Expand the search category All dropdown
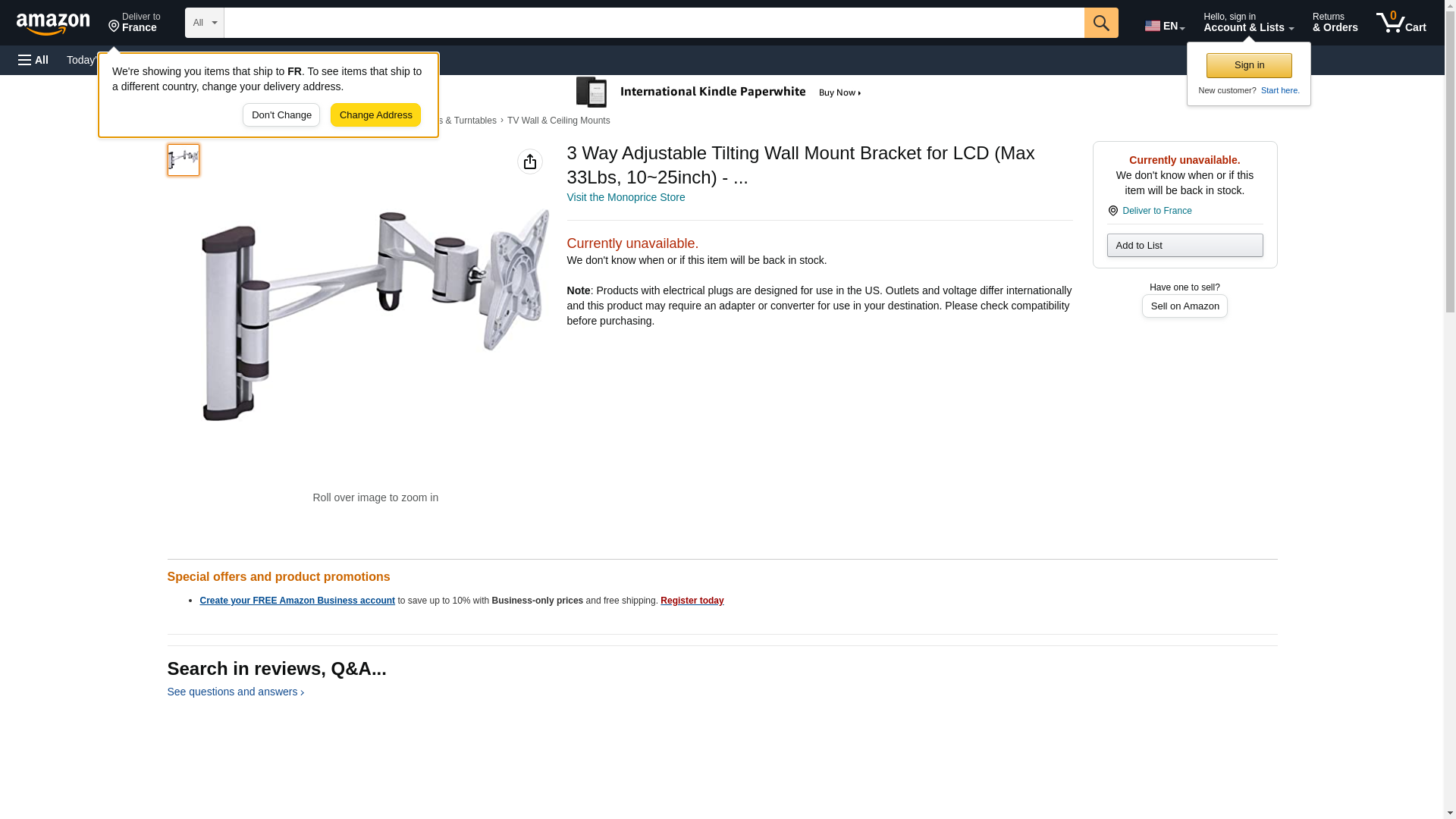Screen dimensions: 1456x819 [x=205, y=23]
